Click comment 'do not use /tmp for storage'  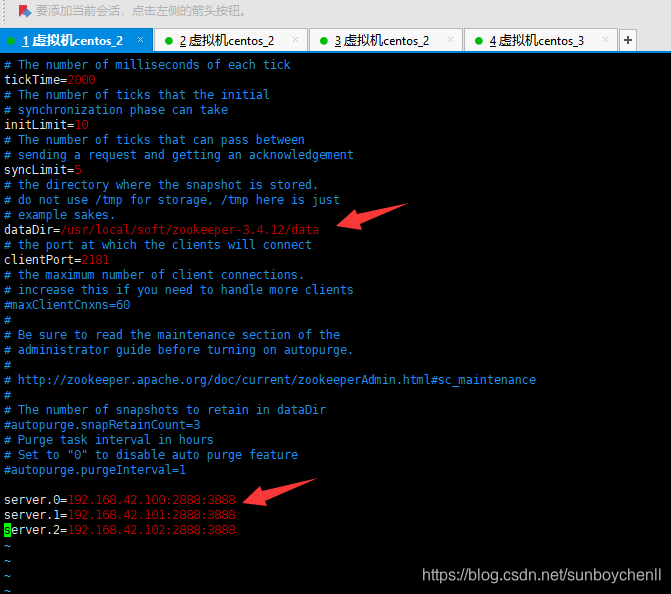coord(115,200)
